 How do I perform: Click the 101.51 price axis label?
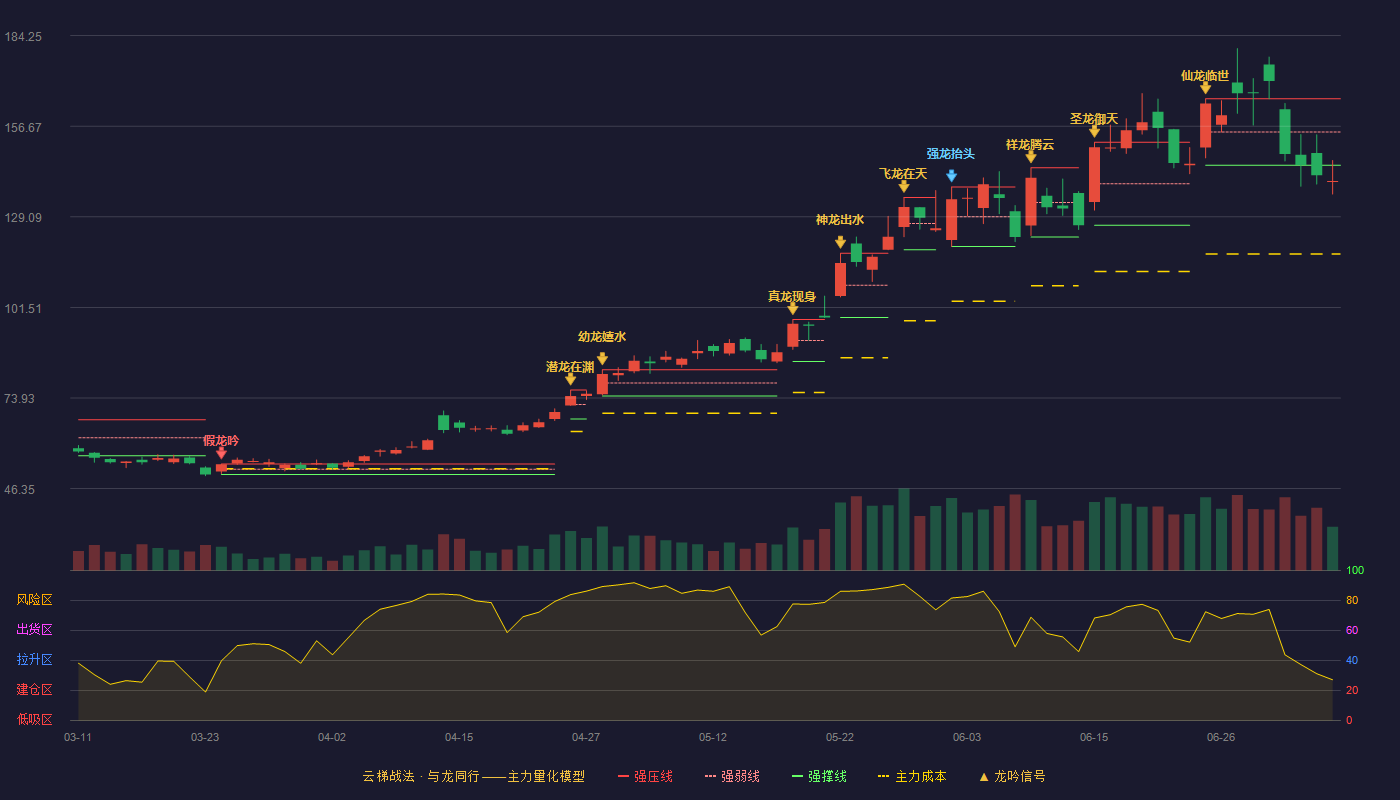click(23, 308)
